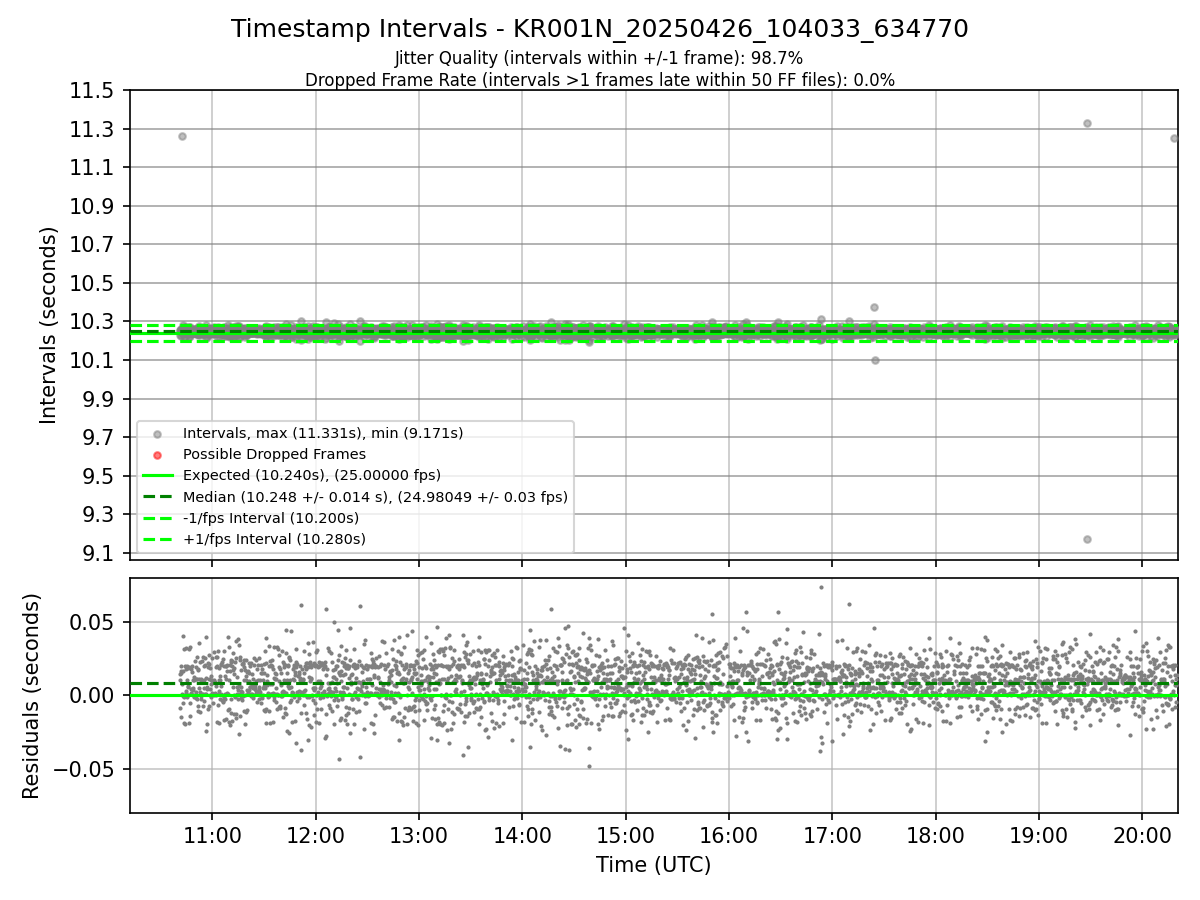This screenshot has height=900, width=1200.
Task: Click the 19:00 time tick label
Action: [x=1038, y=836]
